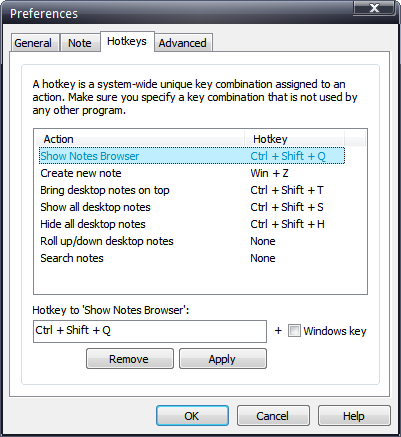Select the Hotkeys tab

[x=127, y=41]
